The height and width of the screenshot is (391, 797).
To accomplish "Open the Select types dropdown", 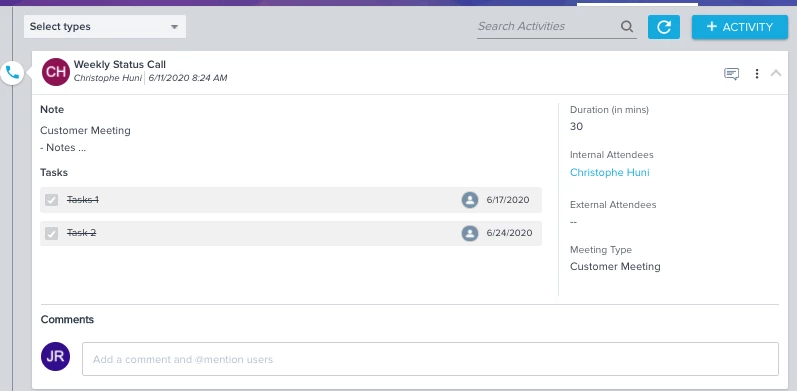I will pyautogui.click(x=105, y=26).
